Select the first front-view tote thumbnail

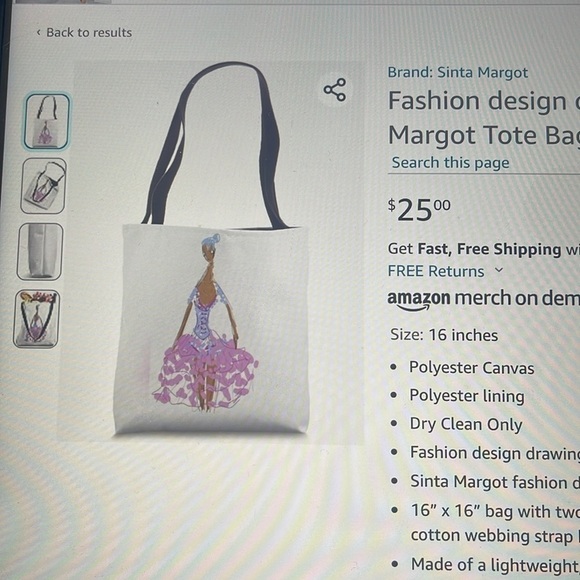pos(47,121)
